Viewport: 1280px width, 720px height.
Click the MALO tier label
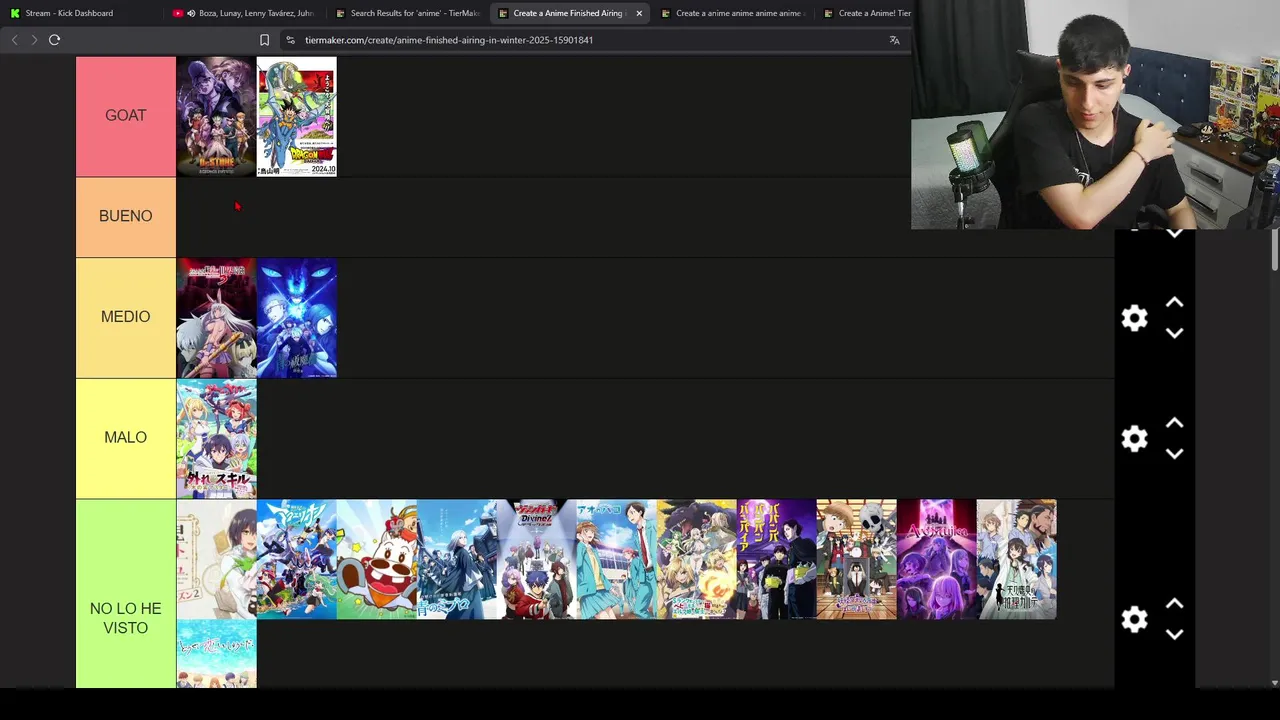[x=126, y=437]
